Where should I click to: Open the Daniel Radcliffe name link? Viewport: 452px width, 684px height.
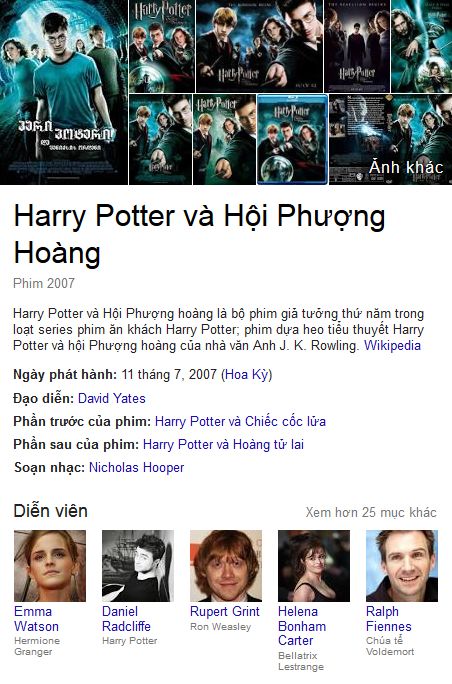click(126, 619)
